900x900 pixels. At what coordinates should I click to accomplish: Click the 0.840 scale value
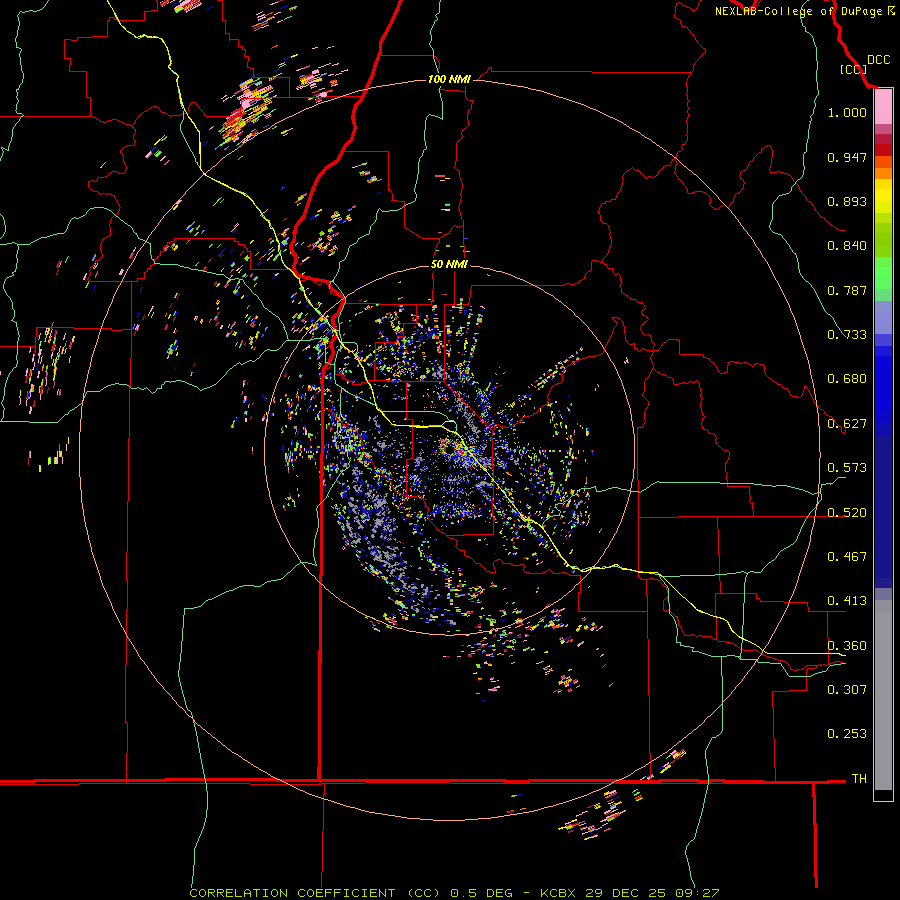(847, 246)
